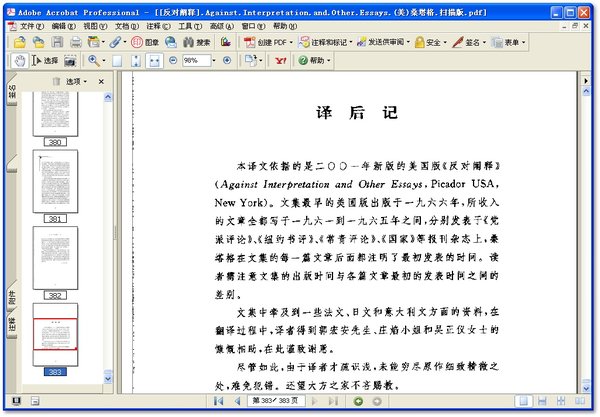
Task: Click the 98% zoom level field
Action: coord(196,60)
